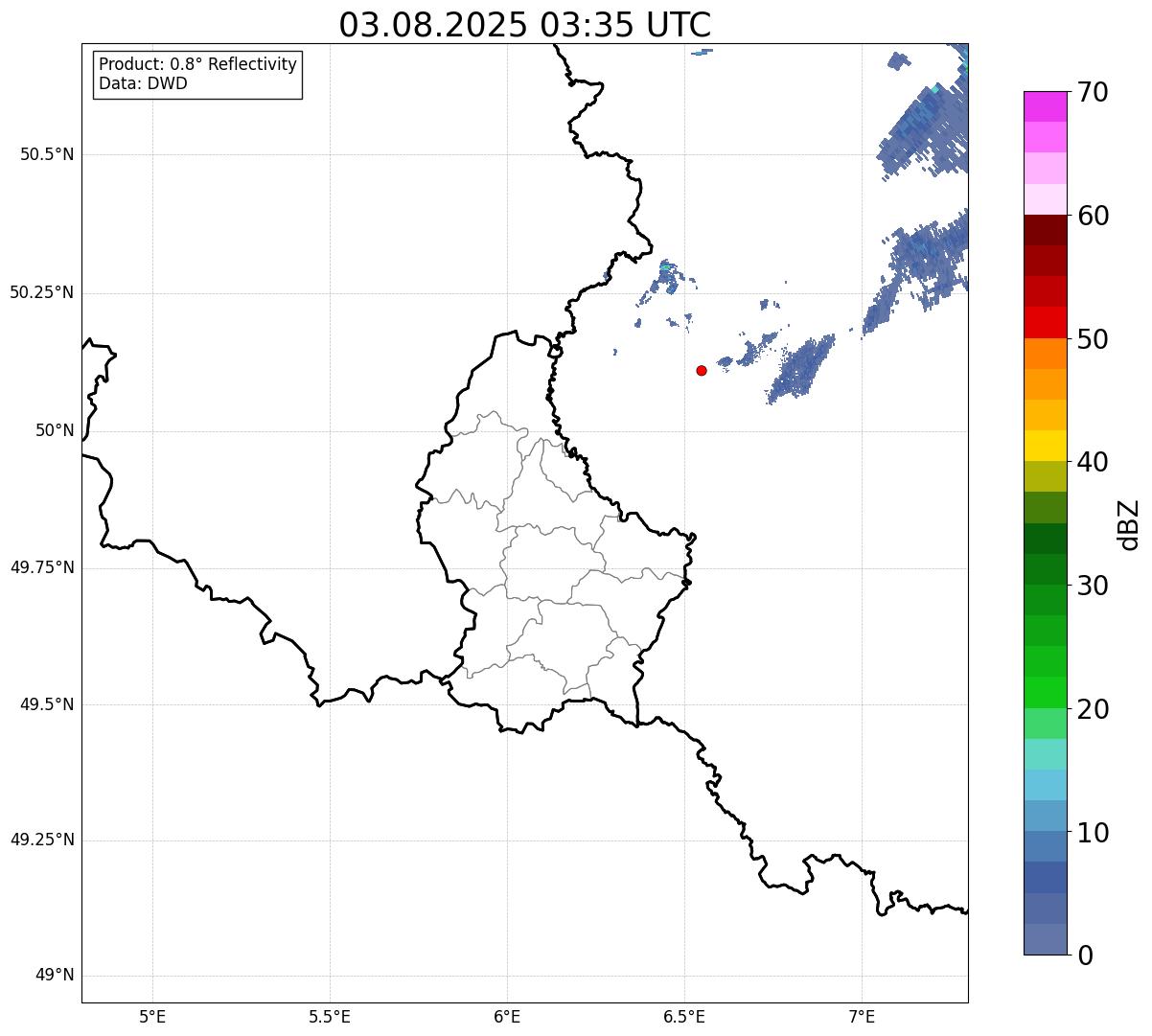Click the 50.25°N latitude label
Viewport: 1152px width, 1036px height.
42,292
